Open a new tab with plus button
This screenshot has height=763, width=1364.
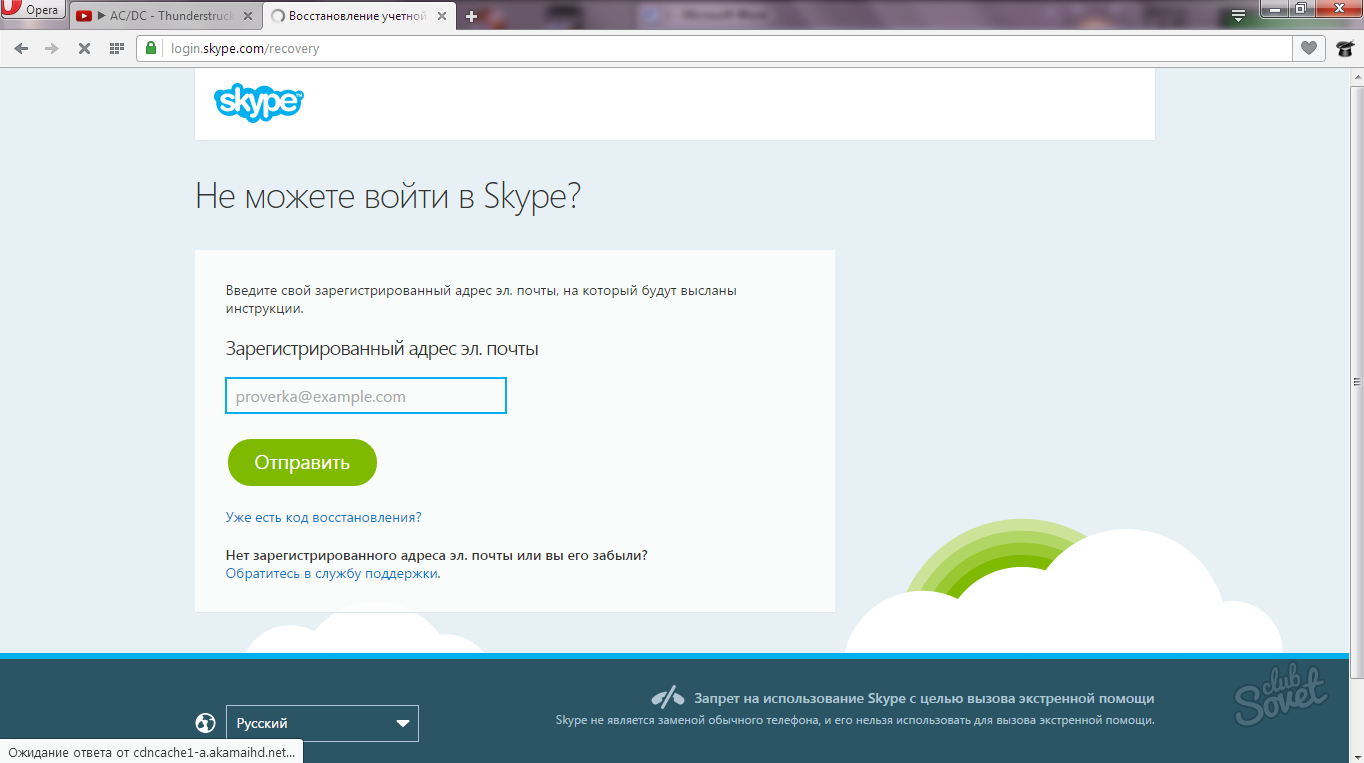tap(472, 16)
